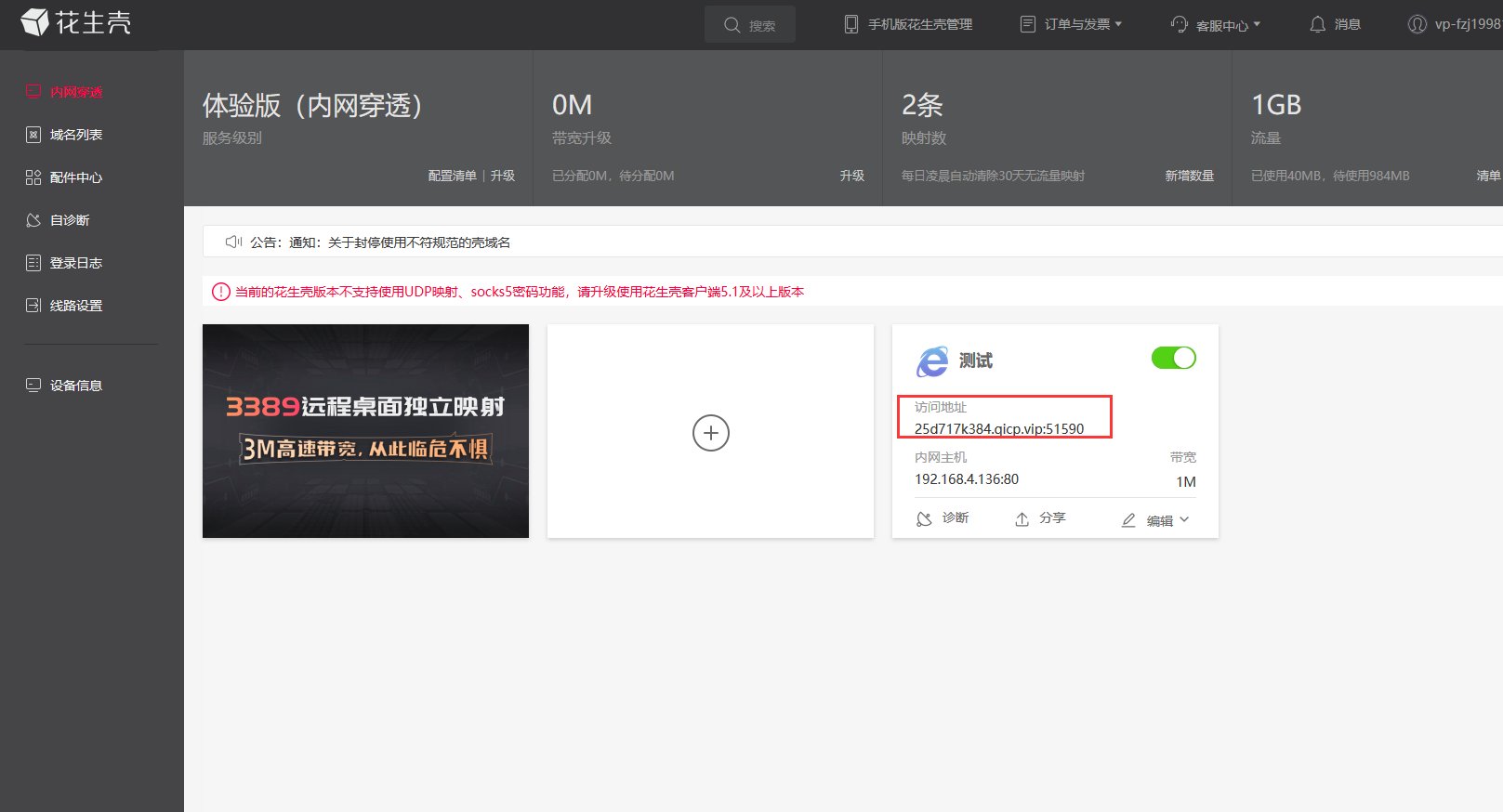The width and height of the screenshot is (1503, 812).
Task: Click text 已分配0M，待分配0M
Action: tap(613, 176)
